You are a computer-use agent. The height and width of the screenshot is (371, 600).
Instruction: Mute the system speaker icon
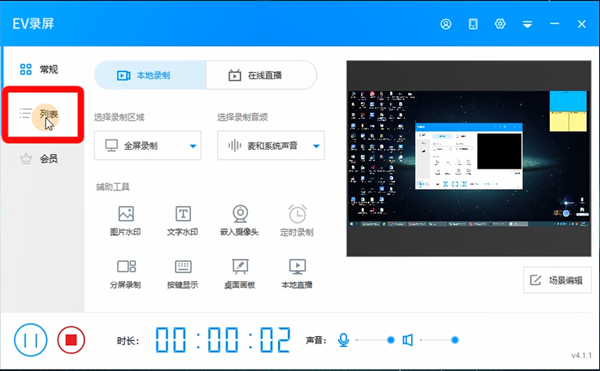click(408, 340)
